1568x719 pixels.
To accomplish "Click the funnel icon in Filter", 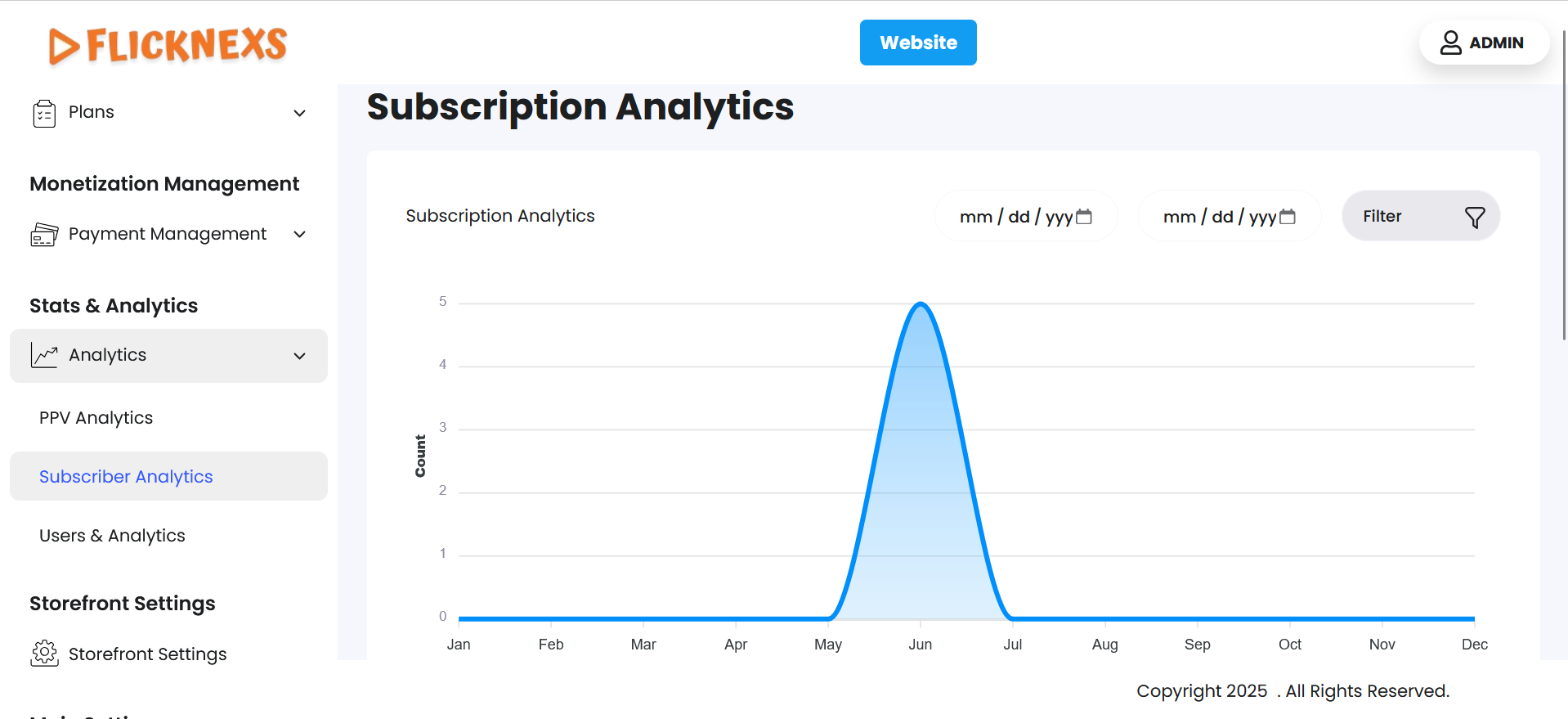I will tap(1475, 217).
